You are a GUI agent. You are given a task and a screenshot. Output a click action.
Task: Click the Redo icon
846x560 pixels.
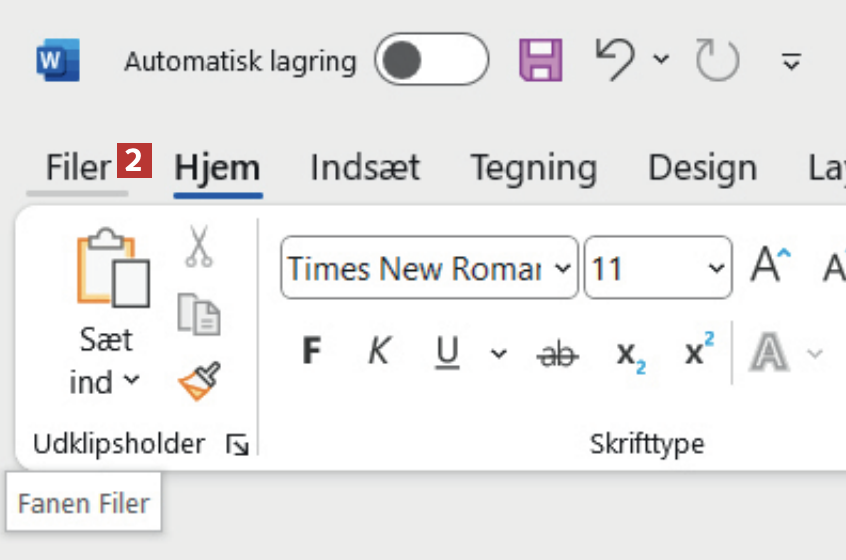[716, 61]
